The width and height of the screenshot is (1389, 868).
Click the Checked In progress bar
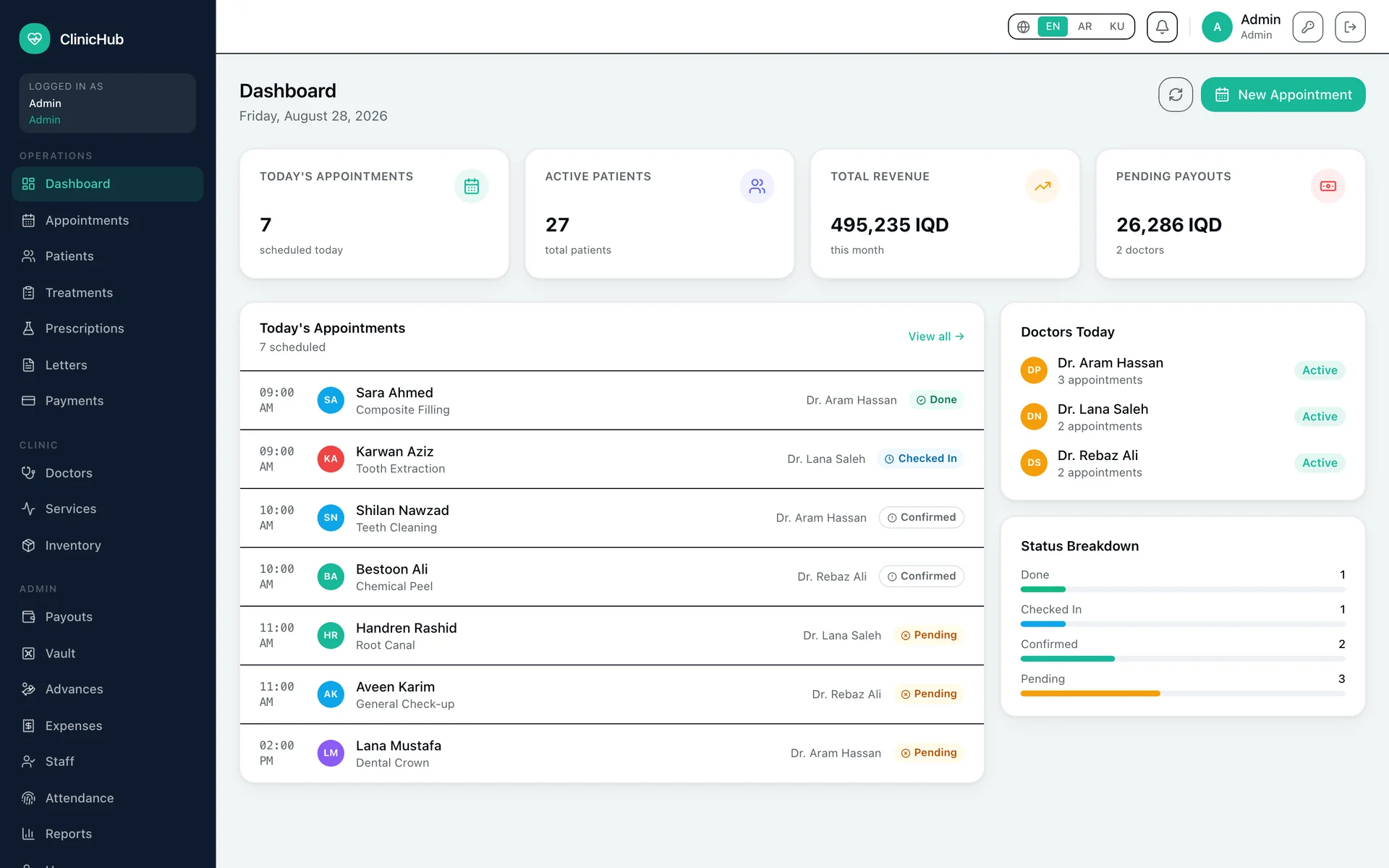(x=1183, y=624)
